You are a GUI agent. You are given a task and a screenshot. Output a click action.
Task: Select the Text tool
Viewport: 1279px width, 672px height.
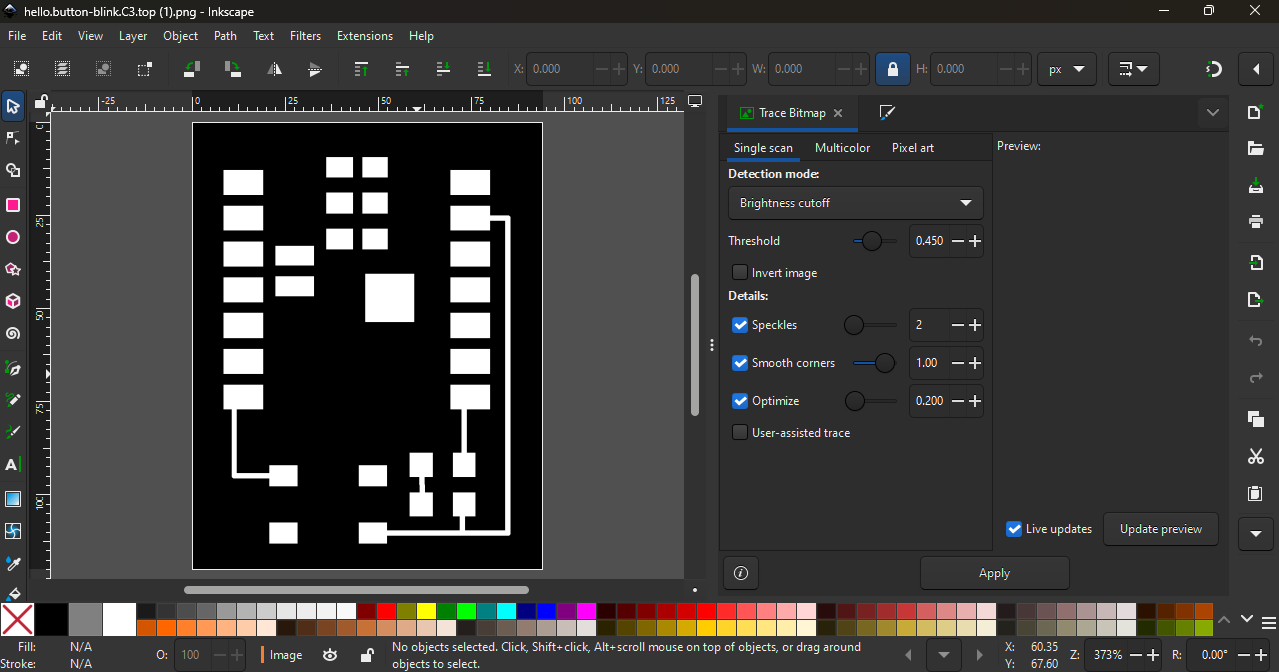click(13, 465)
